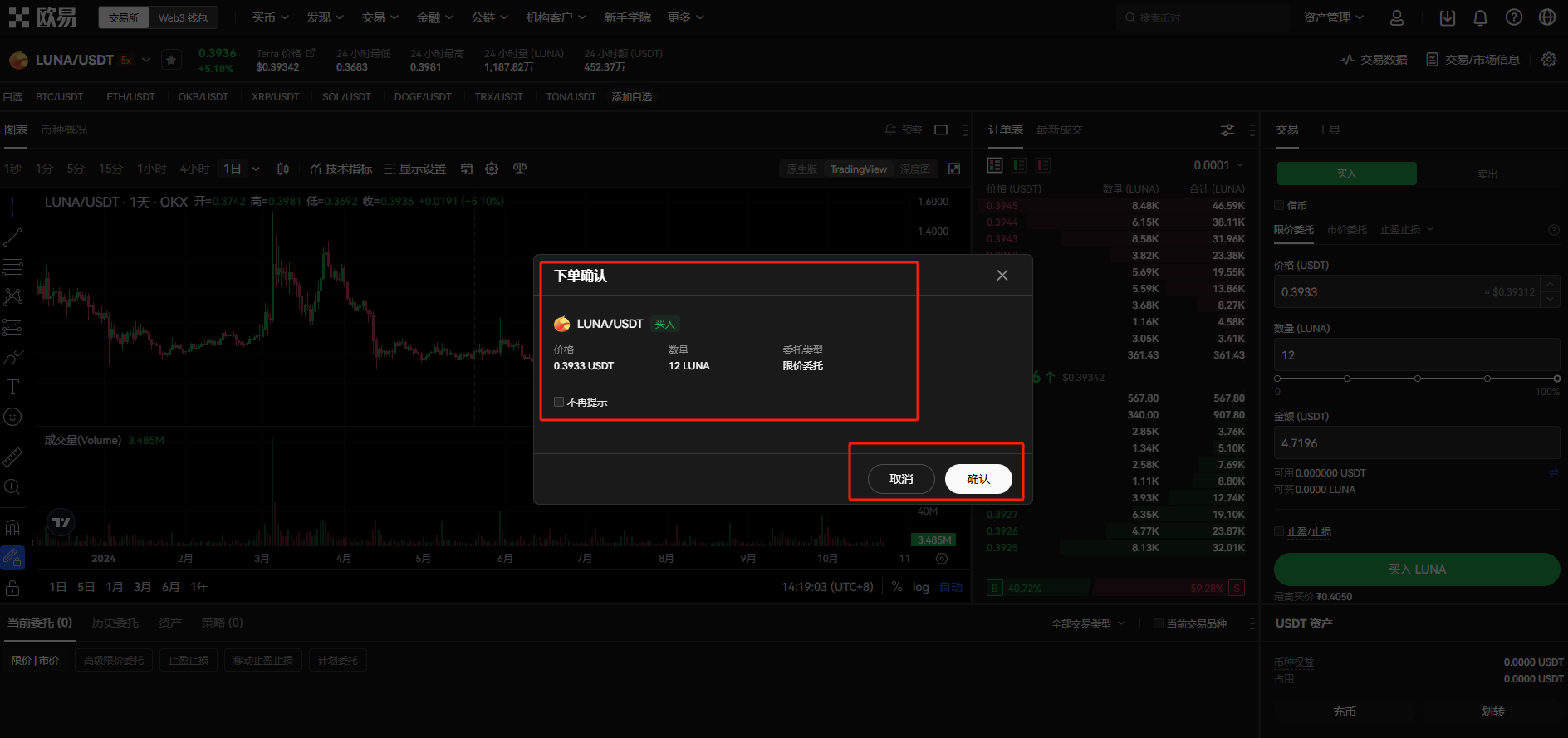The height and width of the screenshot is (738, 1568).
Task: Switch to 买入 side
Action: click(x=1346, y=174)
